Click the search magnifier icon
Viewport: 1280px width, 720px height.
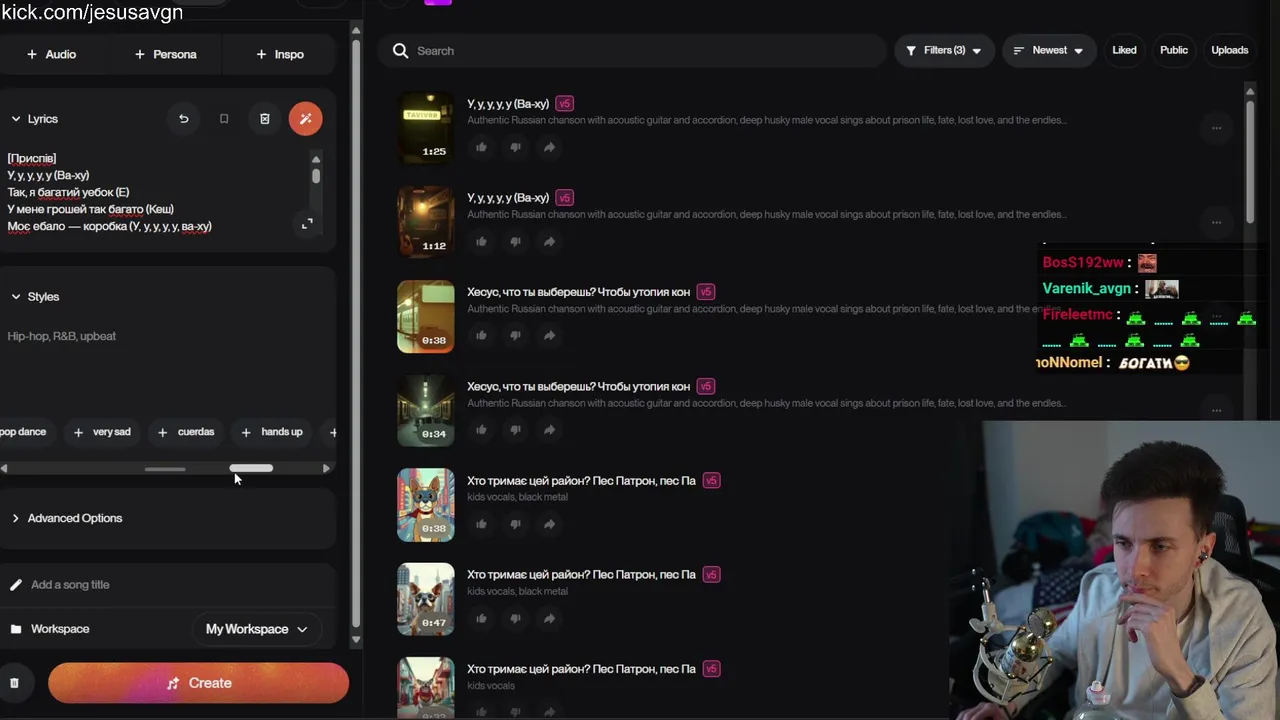(x=401, y=51)
